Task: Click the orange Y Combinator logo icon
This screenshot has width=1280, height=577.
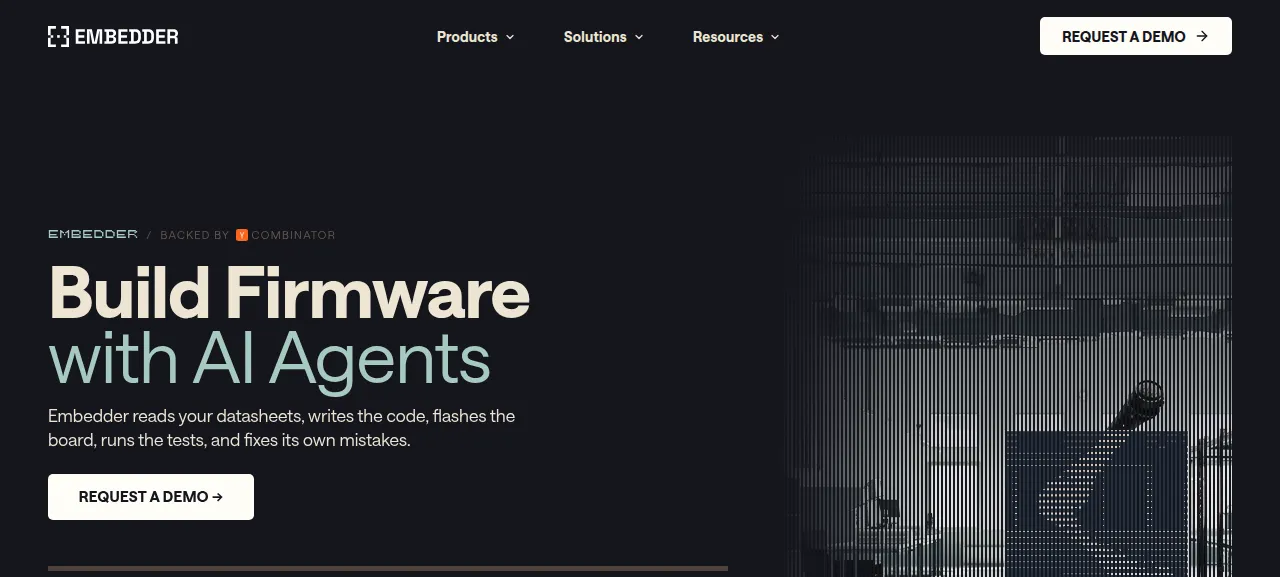Action: [x=242, y=235]
